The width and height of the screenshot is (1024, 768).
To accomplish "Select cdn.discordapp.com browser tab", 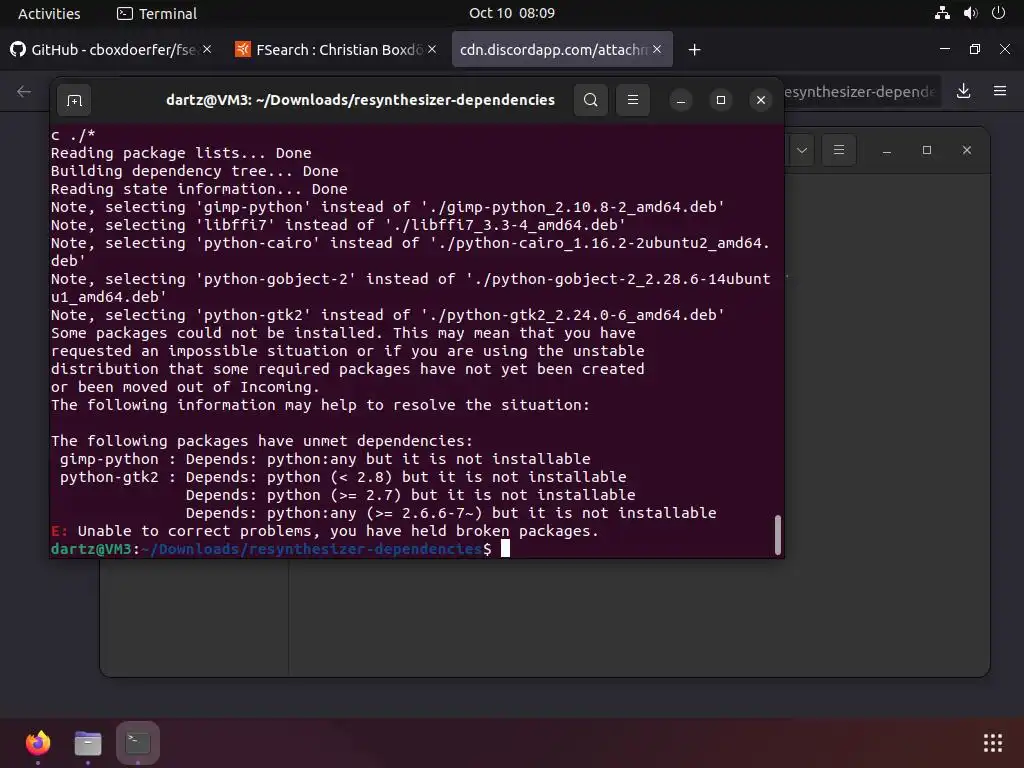I will click(562, 50).
